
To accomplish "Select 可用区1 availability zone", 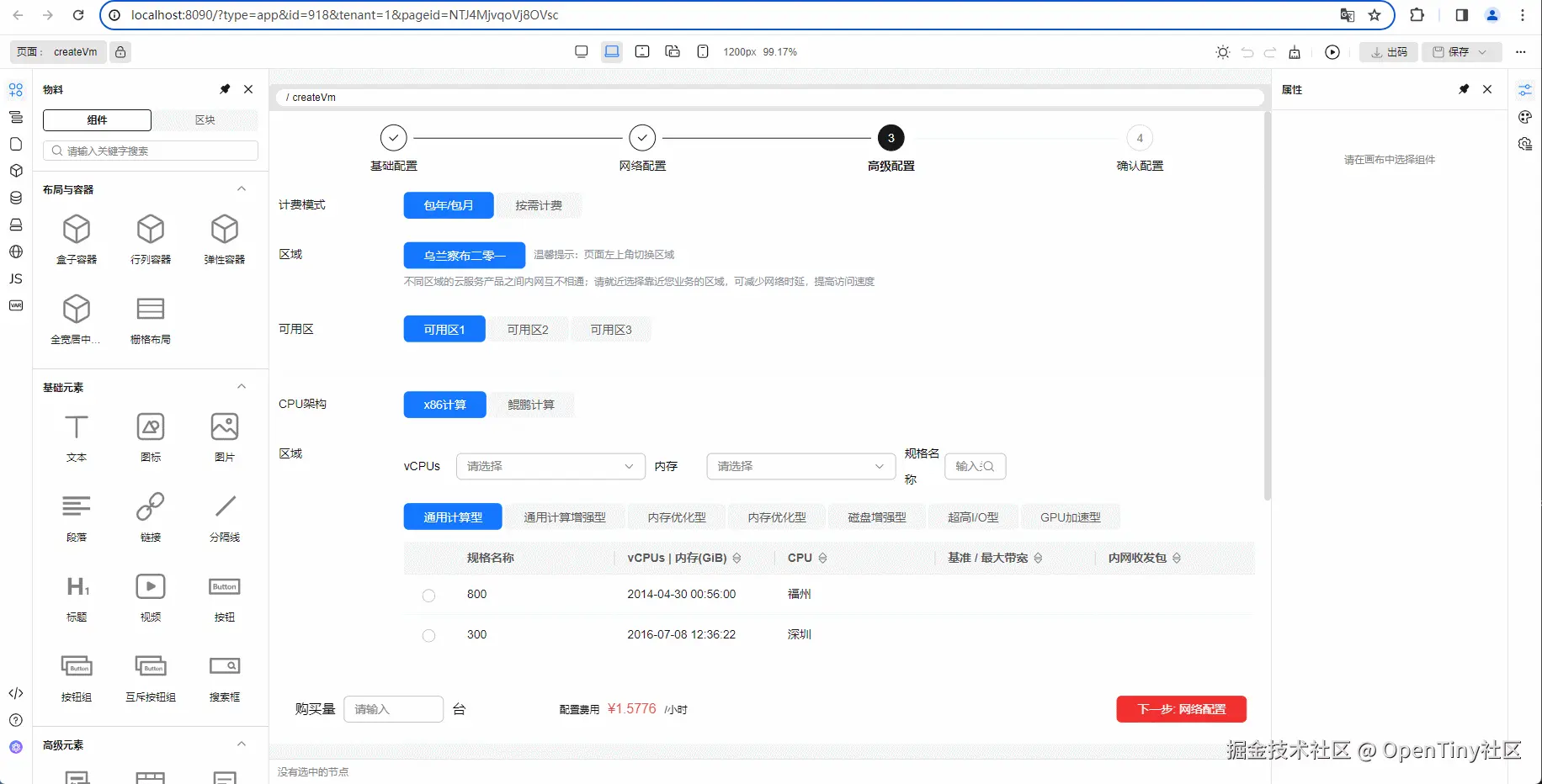I will tap(444, 330).
